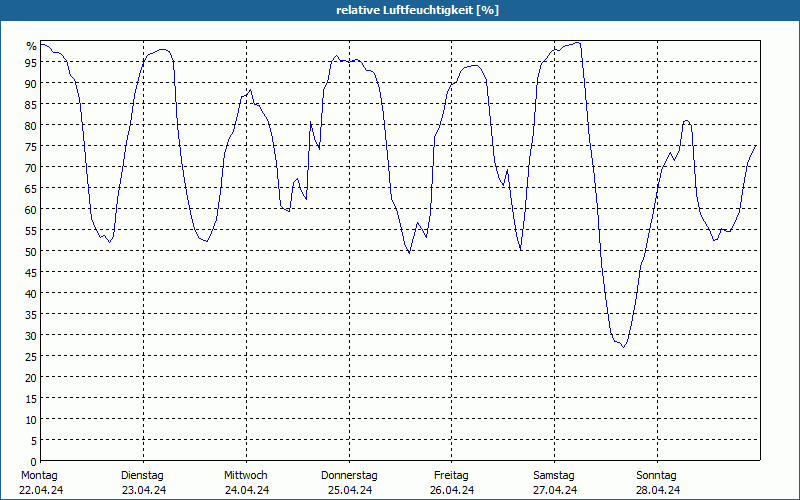Click the chart title 'relative Luftfeuchtigkeit [%]'
Viewport: 800px width, 500px height.
tap(417, 10)
